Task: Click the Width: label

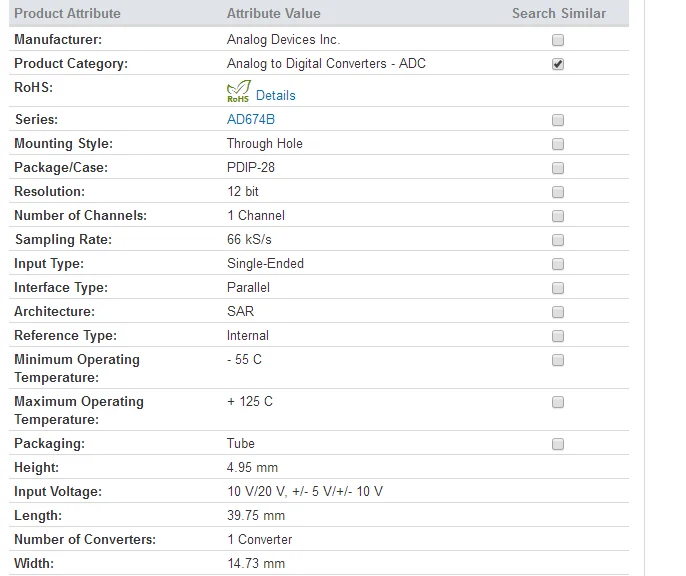Action: 34,563
